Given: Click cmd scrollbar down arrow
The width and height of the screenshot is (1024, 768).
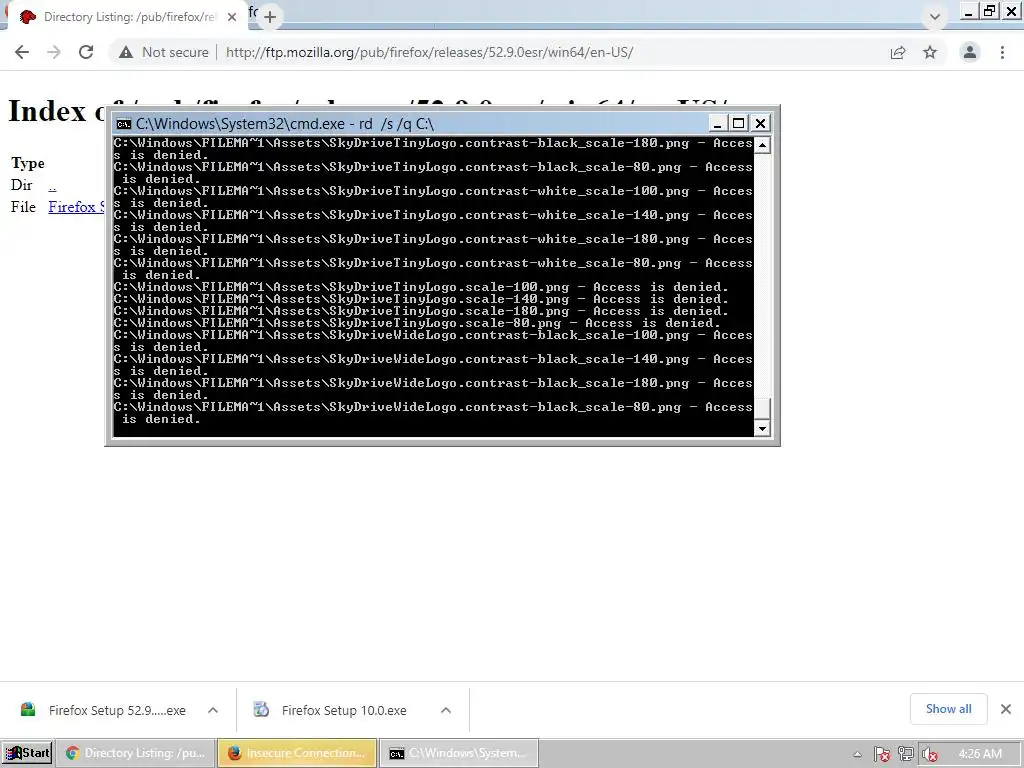Looking at the screenshot, I should 762,428.
